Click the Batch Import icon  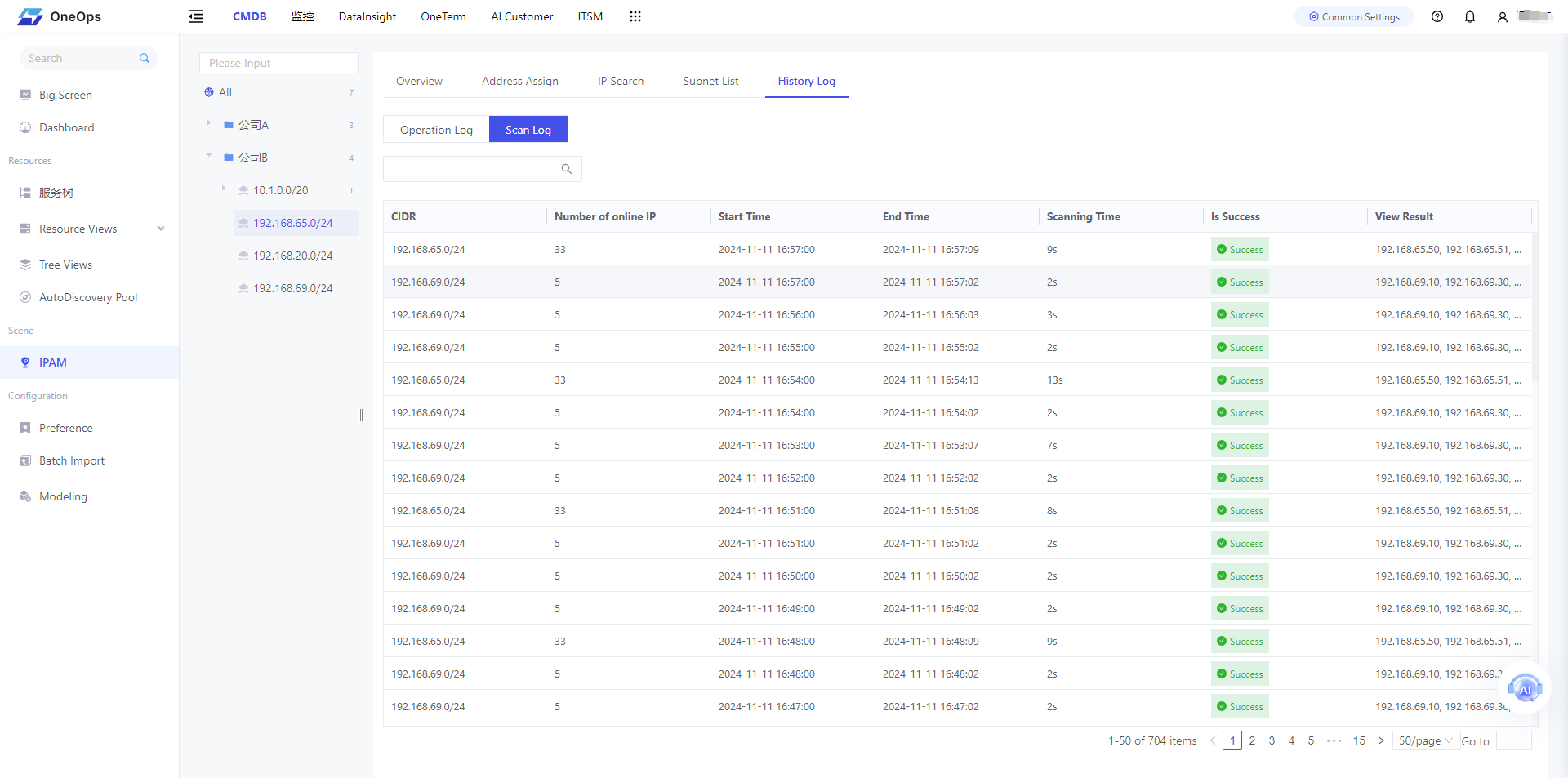(25, 460)
